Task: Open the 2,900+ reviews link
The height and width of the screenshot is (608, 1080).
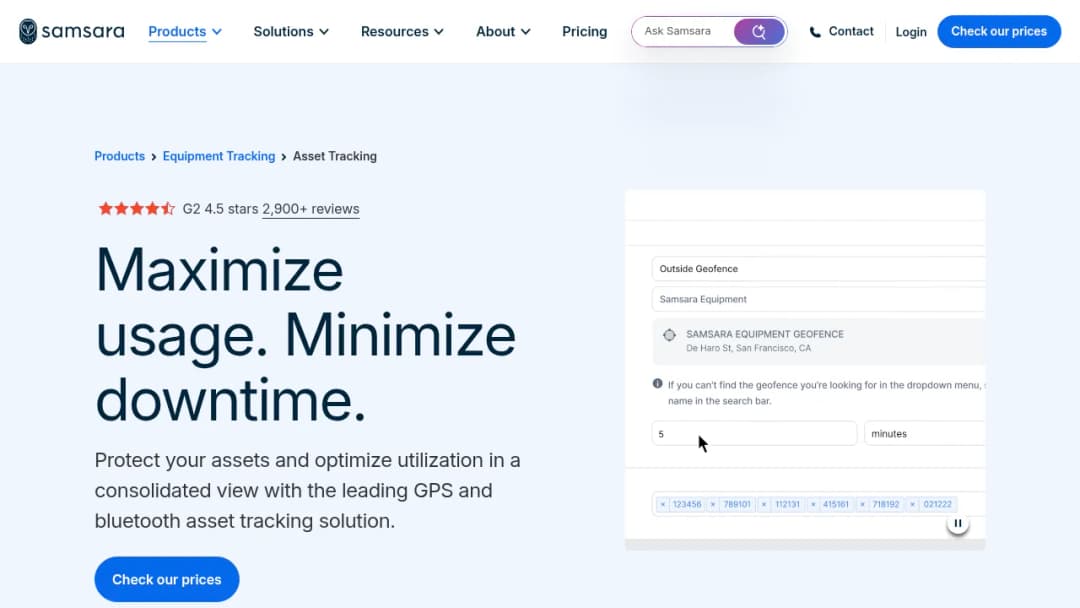Action: point(311,209)
